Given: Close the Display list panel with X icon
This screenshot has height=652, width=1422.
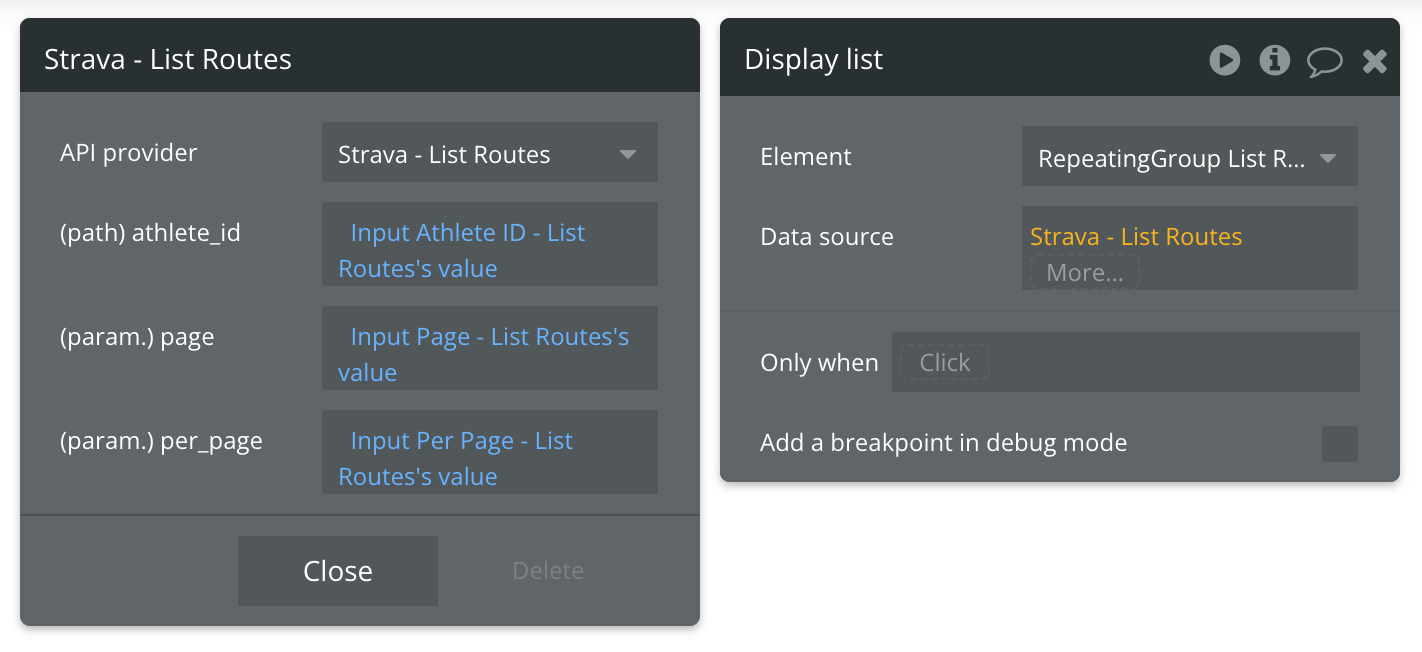Looking at the screenshot, I should click(x=1375, y=61).
